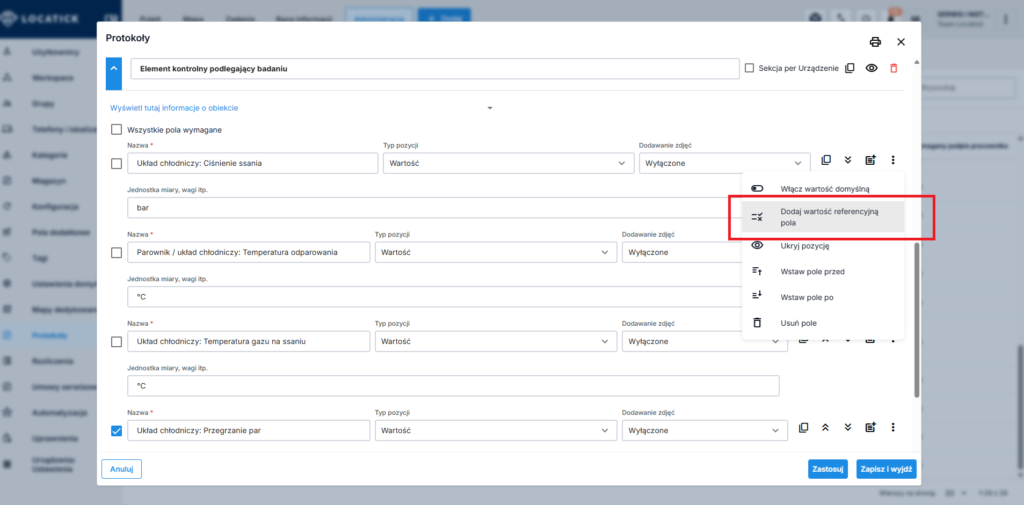Choose Dodaj wartość referencyjną pola
1024x505 pixels.
pyautogui.click(x=823, y=217)
